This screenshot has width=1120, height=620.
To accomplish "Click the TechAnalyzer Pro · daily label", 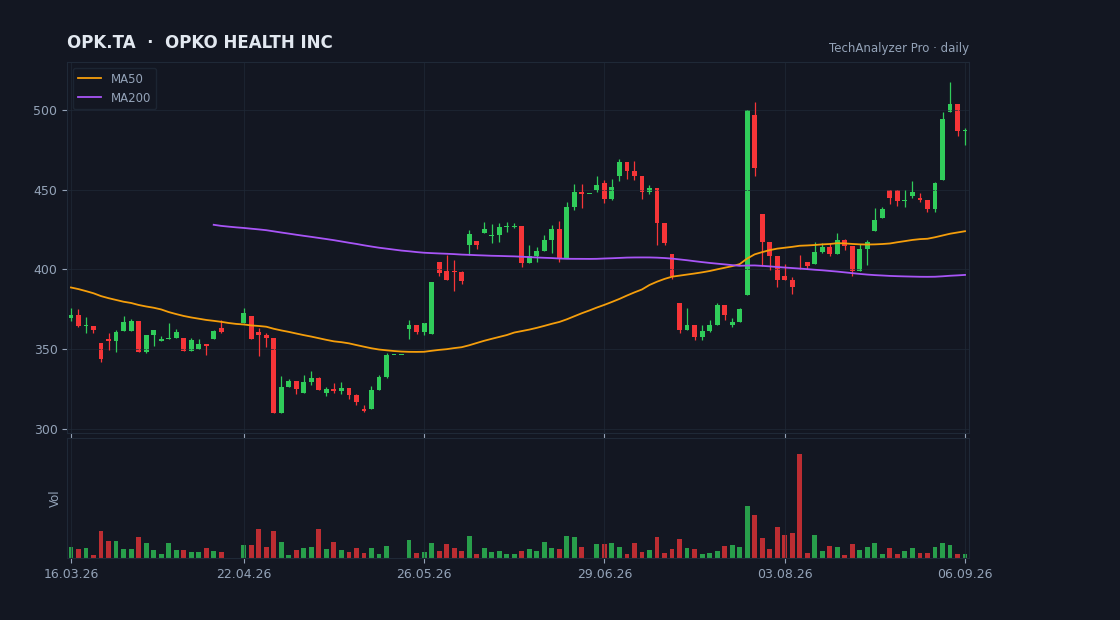I will tap(899, 48).
